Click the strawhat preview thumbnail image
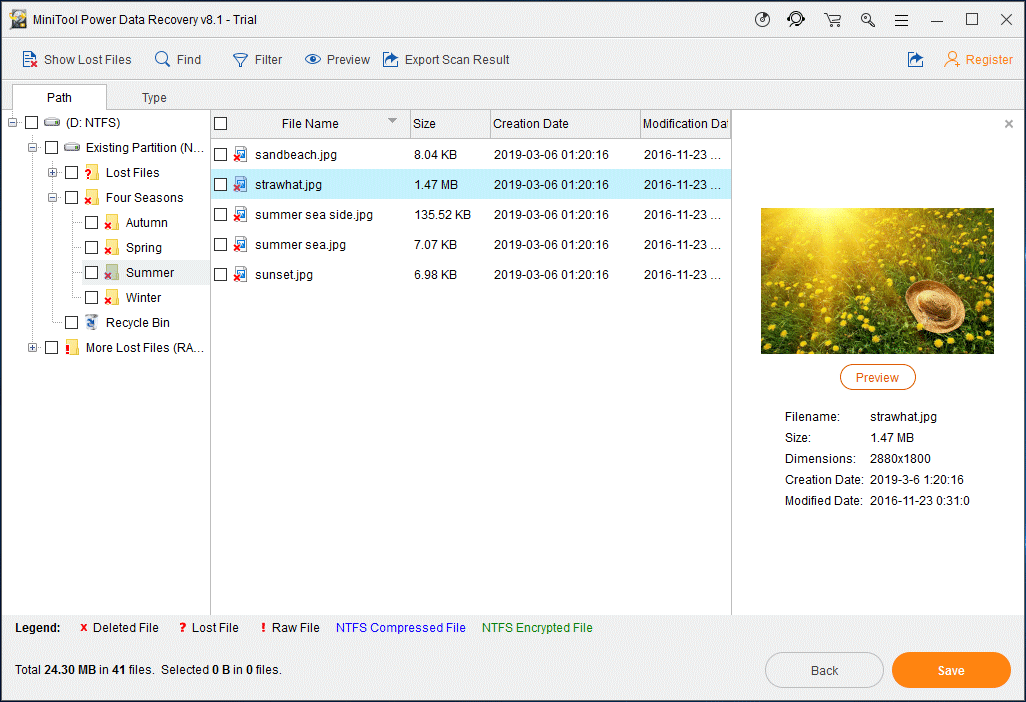The width and height of the screenshot is (1026, 702). coord(877,281)
